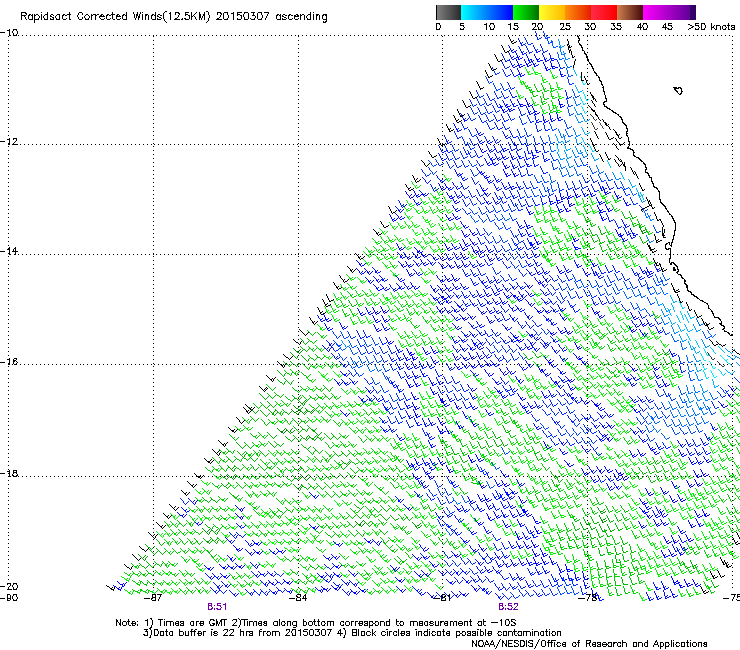740x650 pixels.
Task: Click the 'Data buffer is 22 hrs' note line
Action: click(352, 633)
